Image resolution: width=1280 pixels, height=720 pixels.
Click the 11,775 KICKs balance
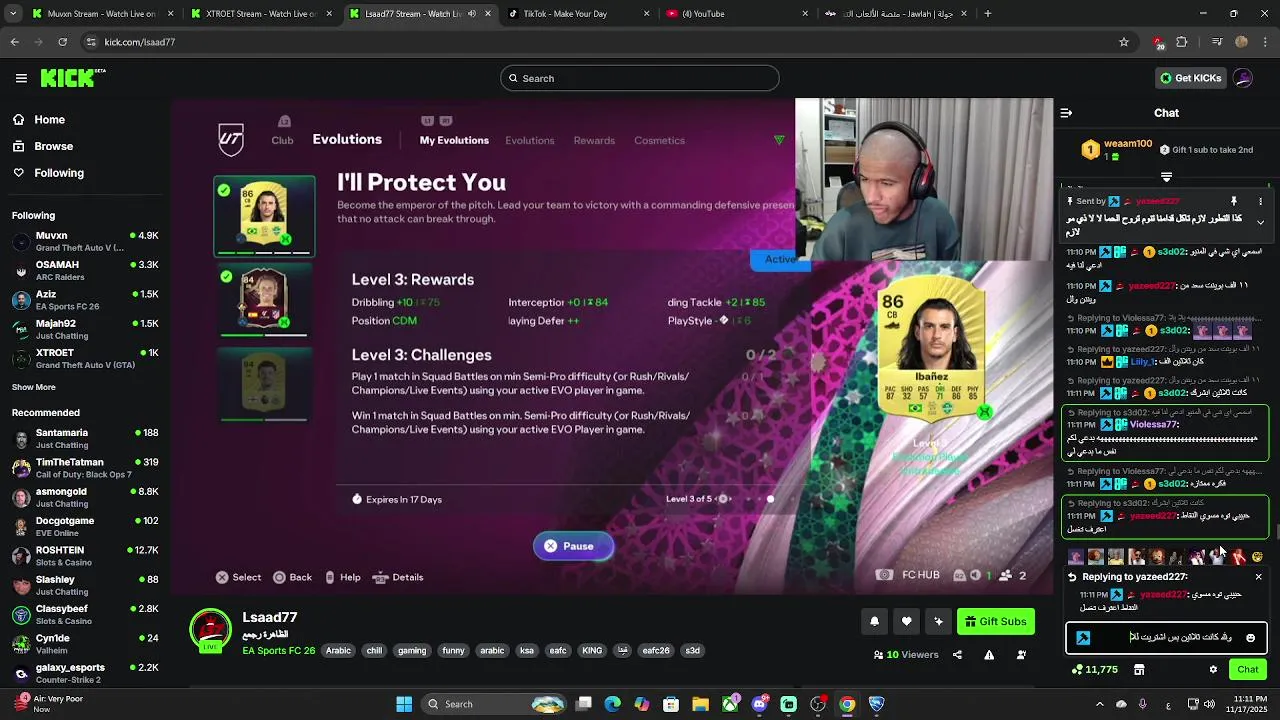pos(1094,669)
